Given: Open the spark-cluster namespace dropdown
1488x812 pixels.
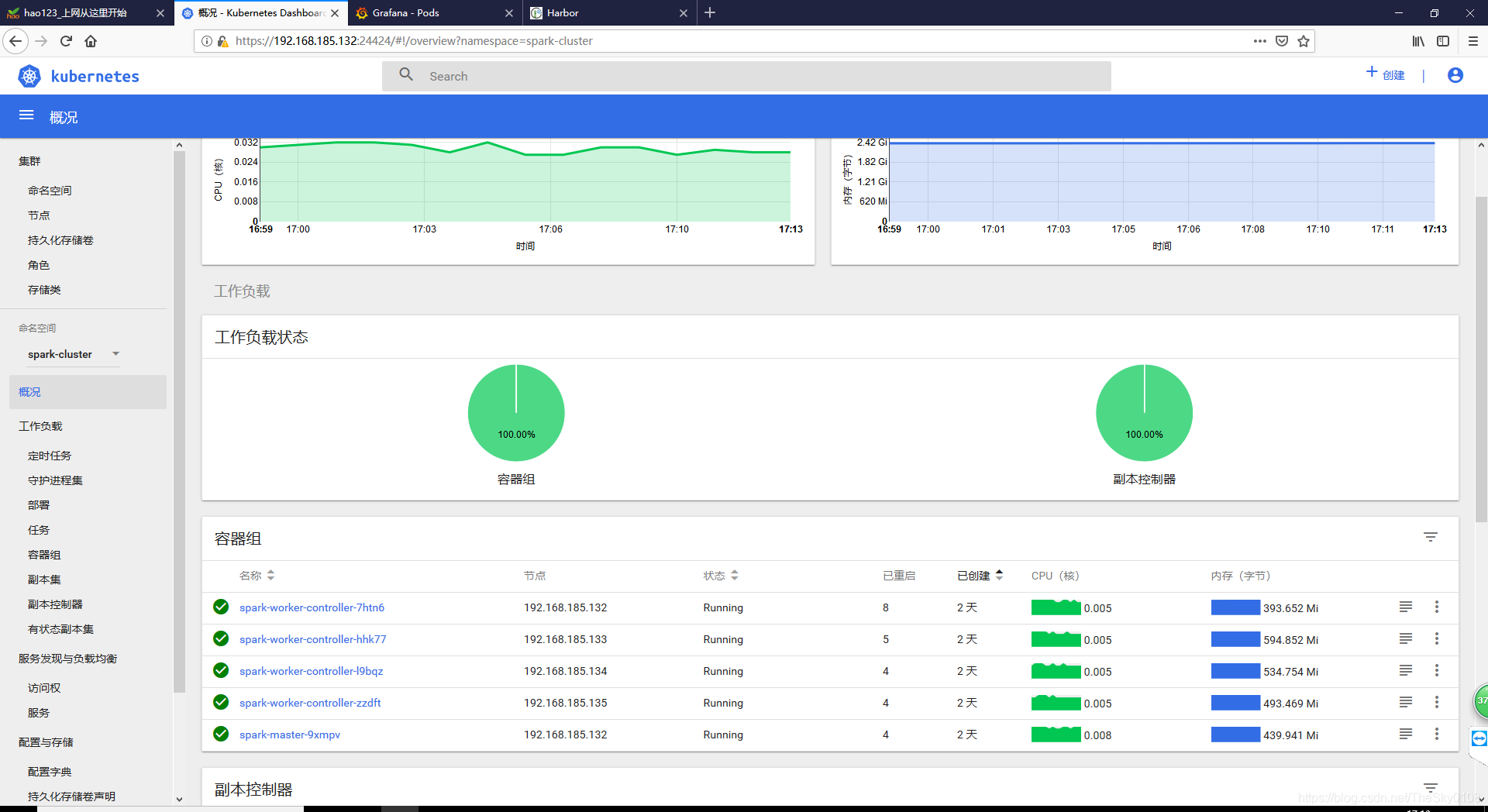Looking at the screenshot, I should [x=74, y=354].
